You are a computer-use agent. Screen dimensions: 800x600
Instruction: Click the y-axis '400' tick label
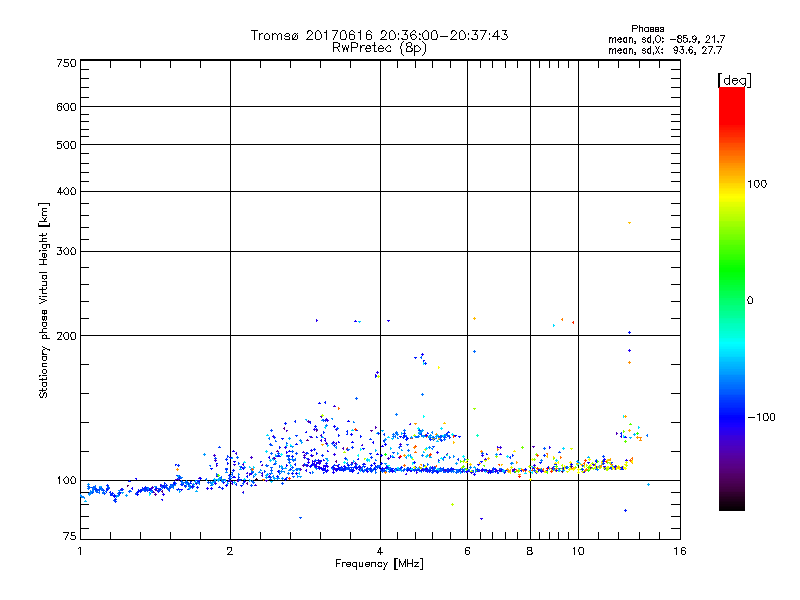[66, 191]
